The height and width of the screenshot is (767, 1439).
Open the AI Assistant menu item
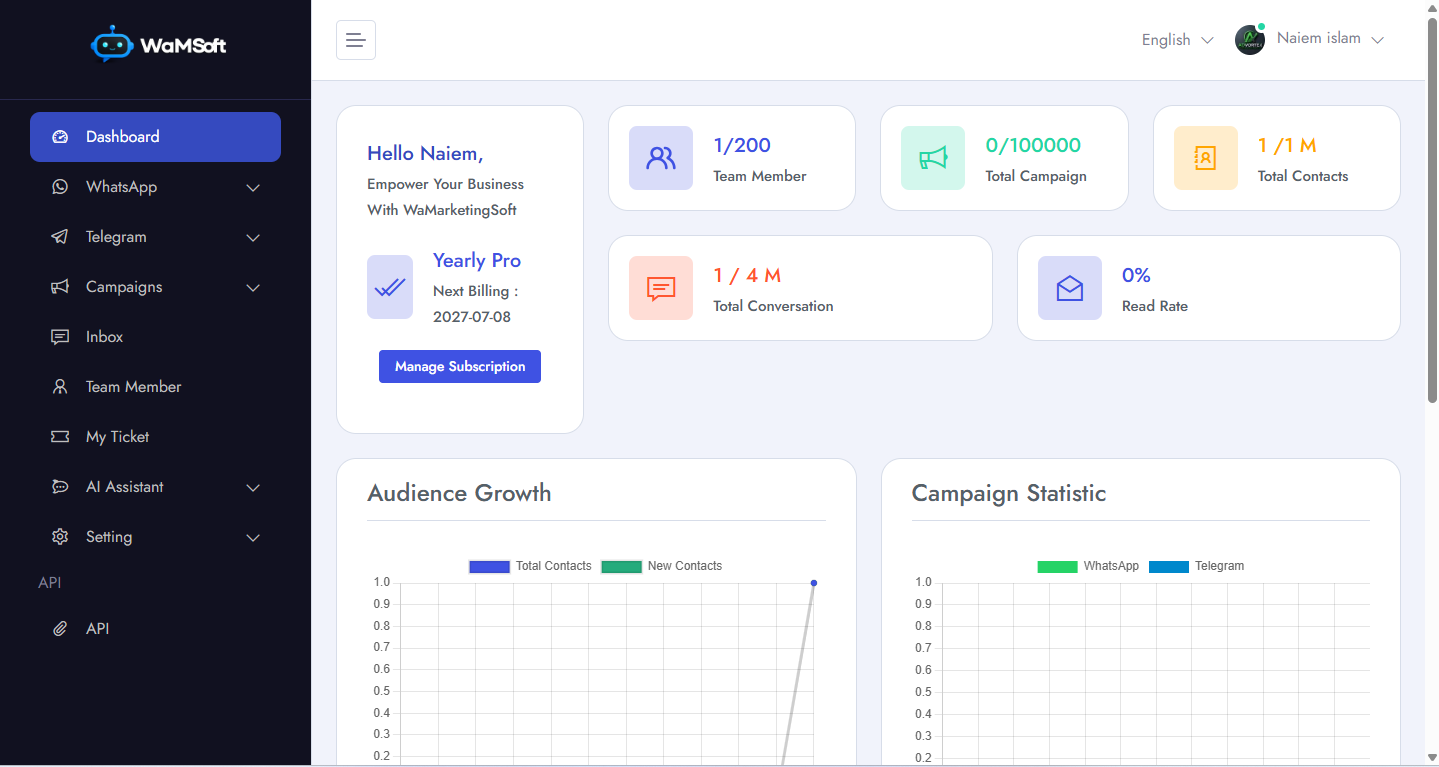pos(155,487)
